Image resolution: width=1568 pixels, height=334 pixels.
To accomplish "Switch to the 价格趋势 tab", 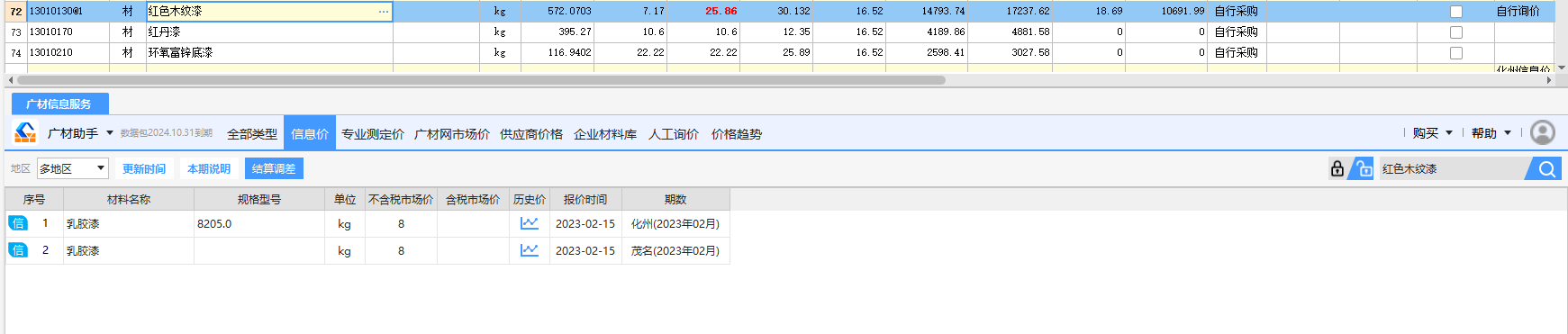I will (x=737, y=134).
